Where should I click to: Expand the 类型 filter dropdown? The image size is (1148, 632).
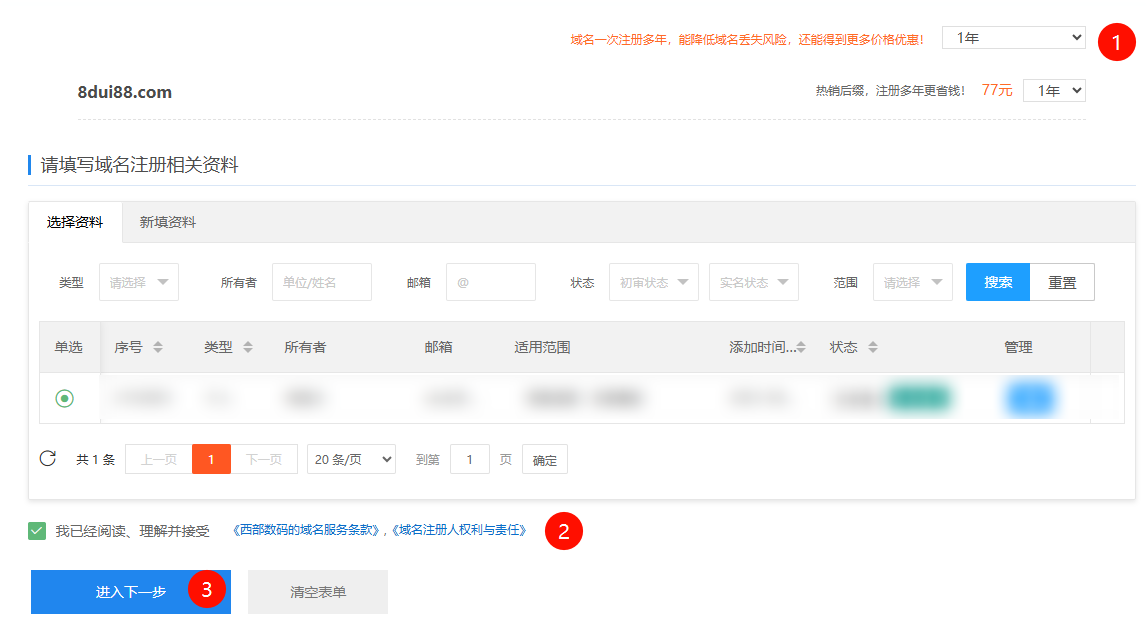[x=138, y=283]
